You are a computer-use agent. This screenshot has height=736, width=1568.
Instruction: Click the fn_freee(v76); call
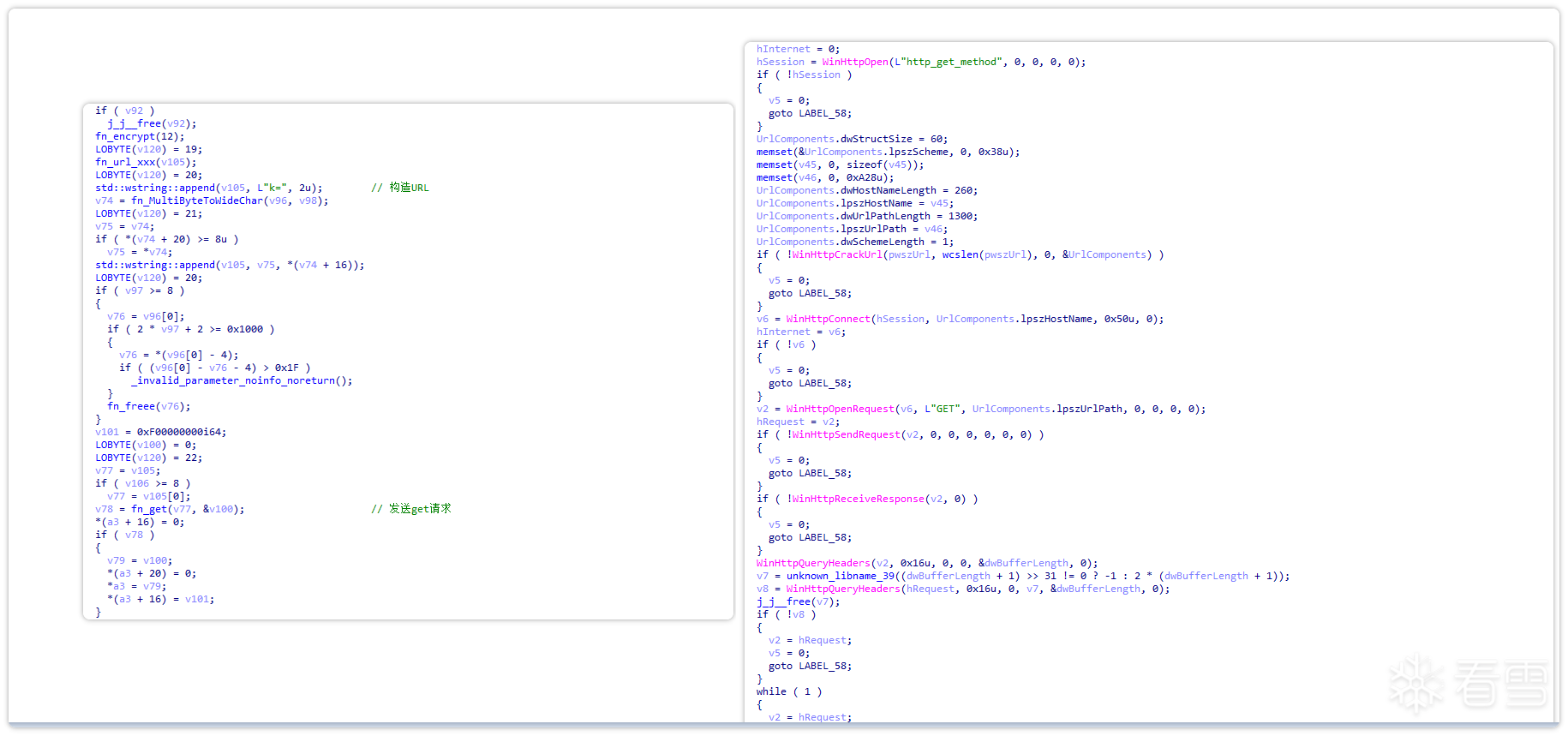point(149,406)
